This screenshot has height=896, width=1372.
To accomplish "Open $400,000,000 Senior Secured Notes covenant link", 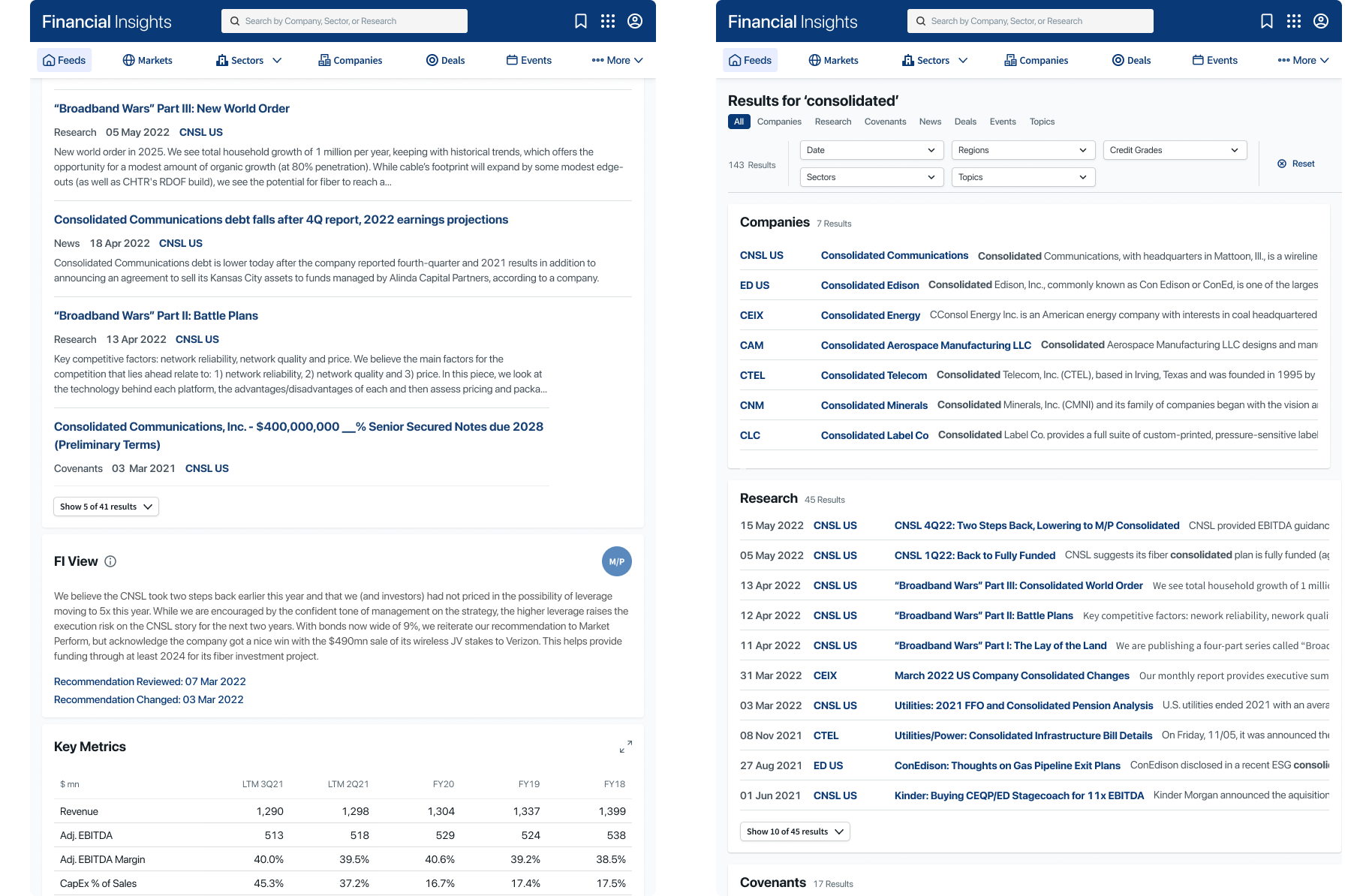I will [299, 435].
